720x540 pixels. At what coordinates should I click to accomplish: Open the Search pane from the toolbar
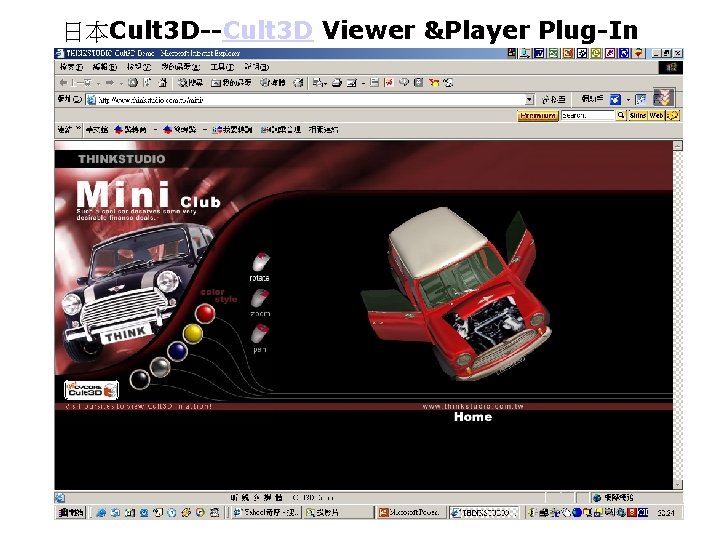pyautogui.click(x=190, y=83)
